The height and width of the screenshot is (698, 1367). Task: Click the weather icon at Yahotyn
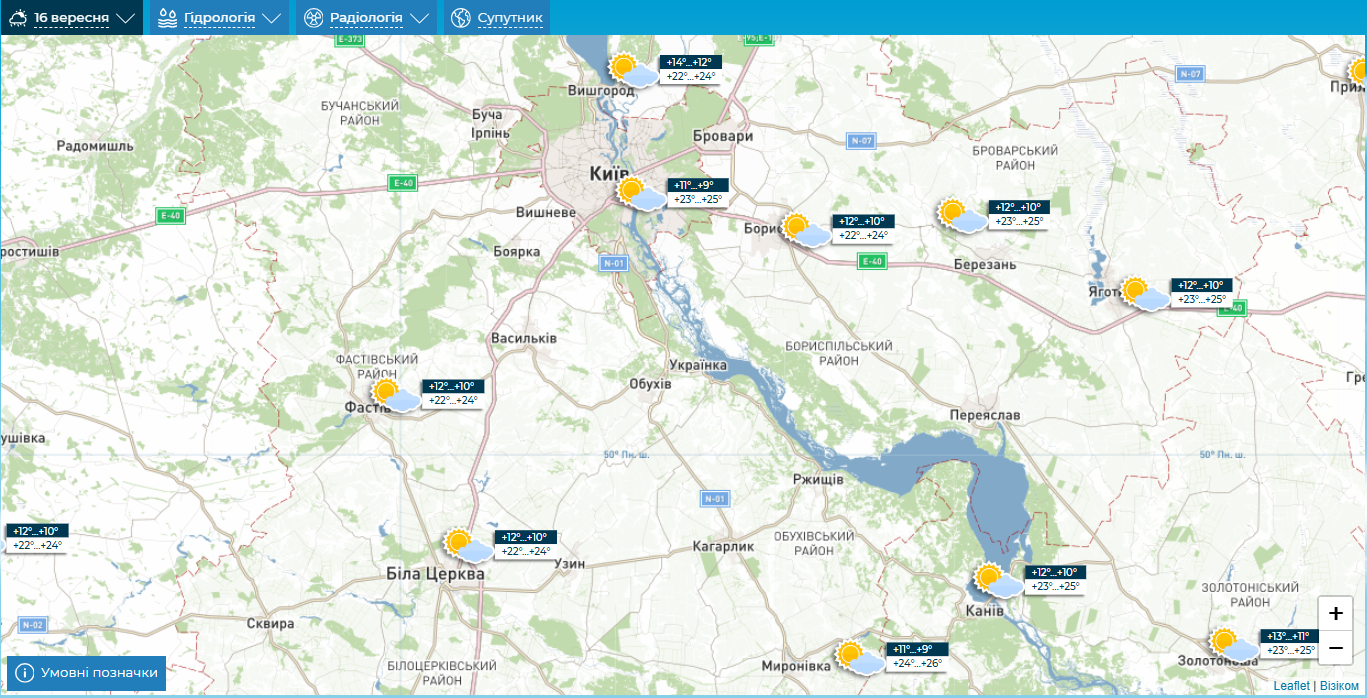1144,294
